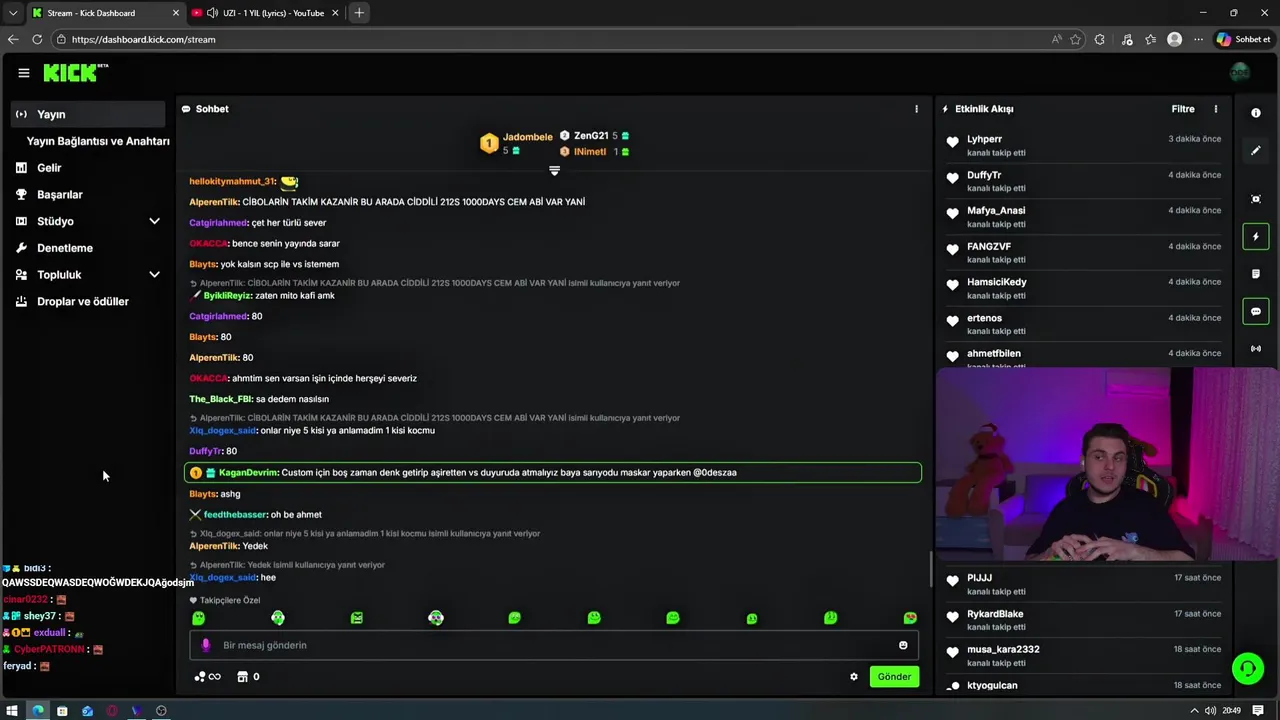Add page to favorites star
The image size is (1280, 720).
pyautogui.click(x=1076, y=39)
